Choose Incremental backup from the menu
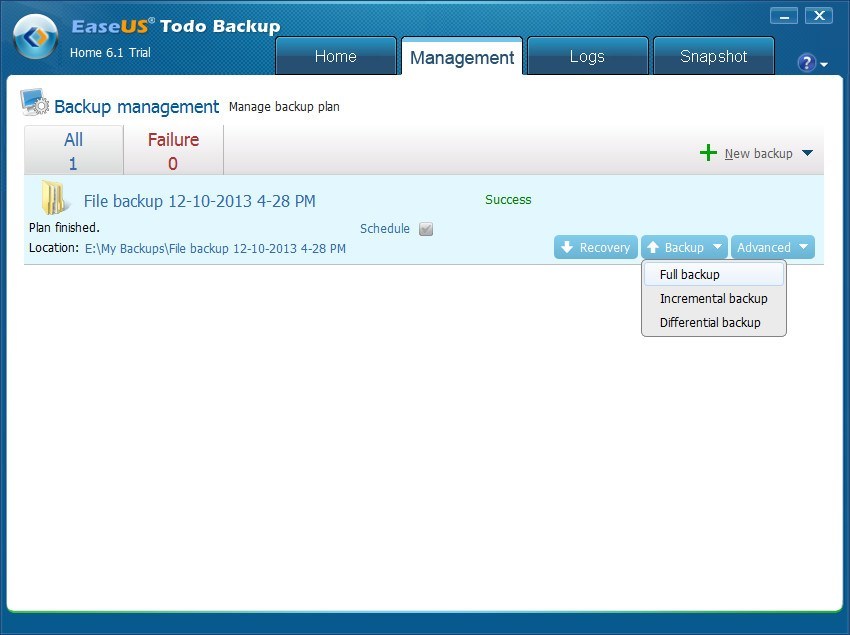 tap(713, 298)
